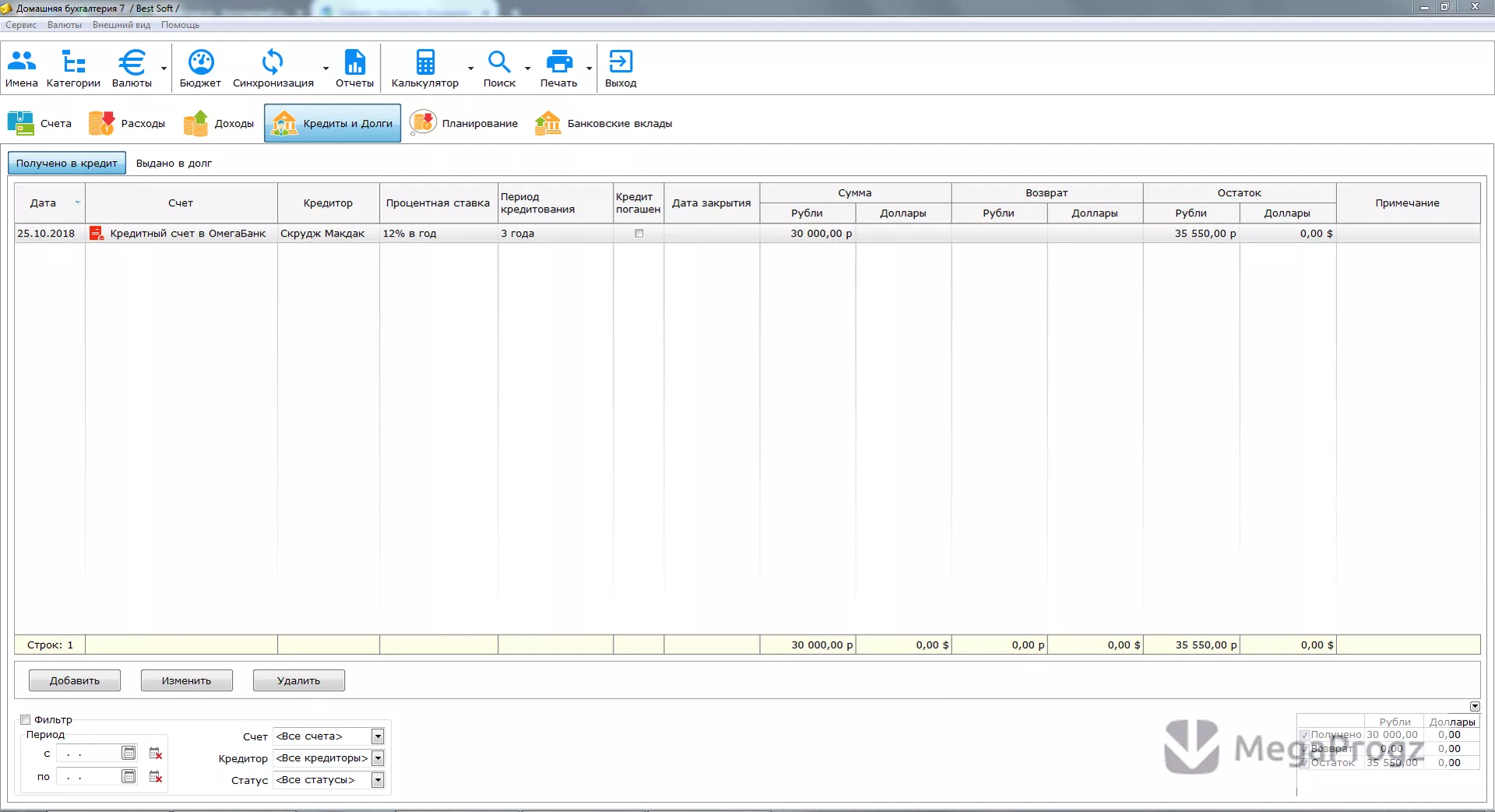Viewport: 1495px width, 812px height.
Task: Enable the Фильтр checkbox
Action: (x=26, y=720)
